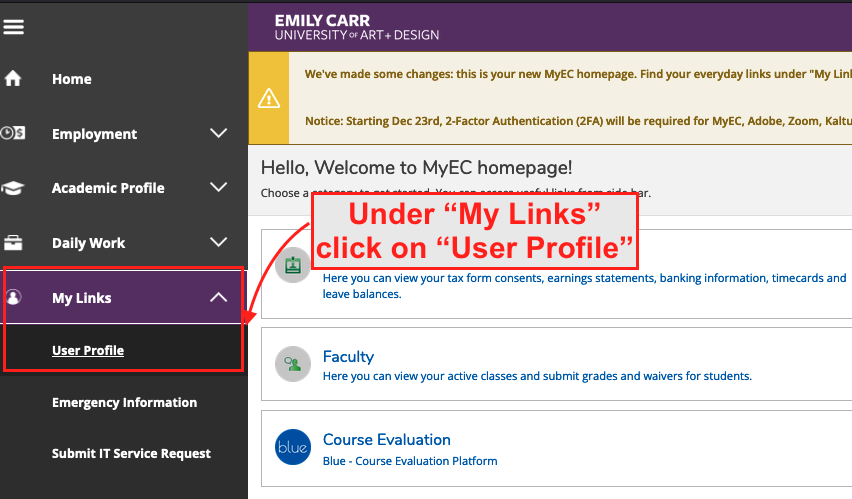Click the blue Course Evaluation icon
This screenshot has width=852, height=499.
point(293,447)
